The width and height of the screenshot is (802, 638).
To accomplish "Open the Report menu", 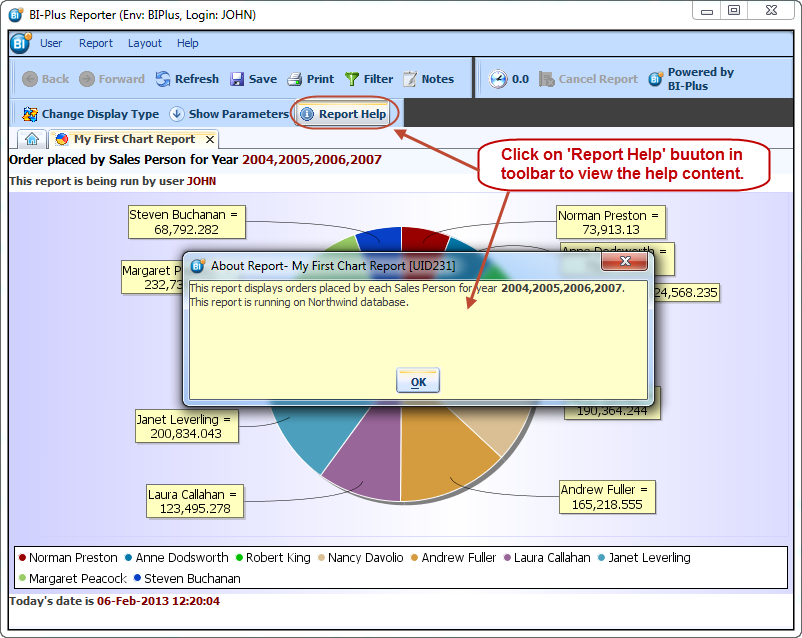I will coord(96,44).
